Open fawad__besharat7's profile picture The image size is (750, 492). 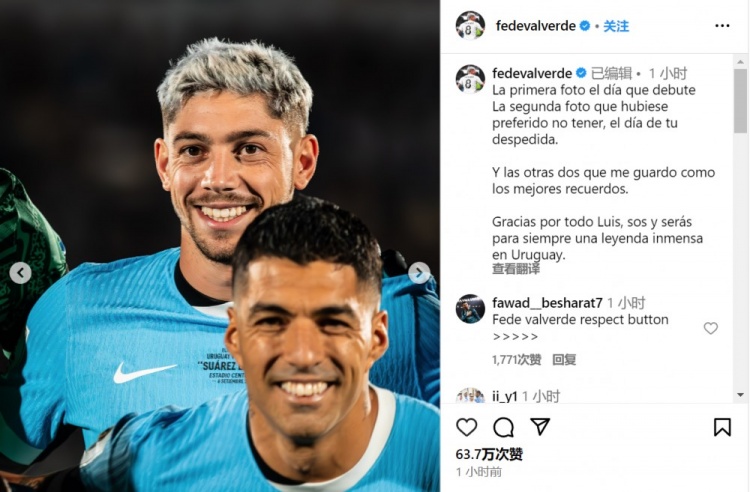pos(470,308)
